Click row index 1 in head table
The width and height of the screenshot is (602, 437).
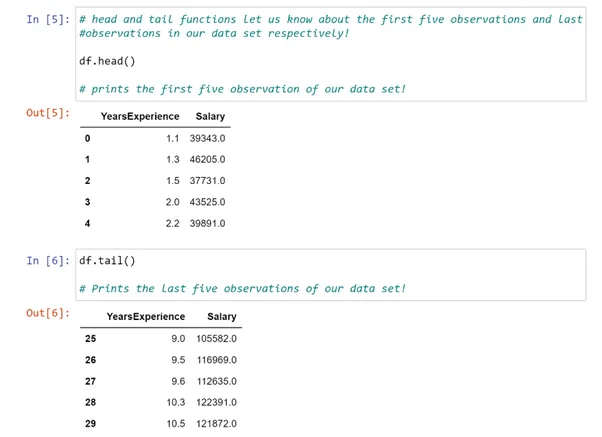point(88,159)
